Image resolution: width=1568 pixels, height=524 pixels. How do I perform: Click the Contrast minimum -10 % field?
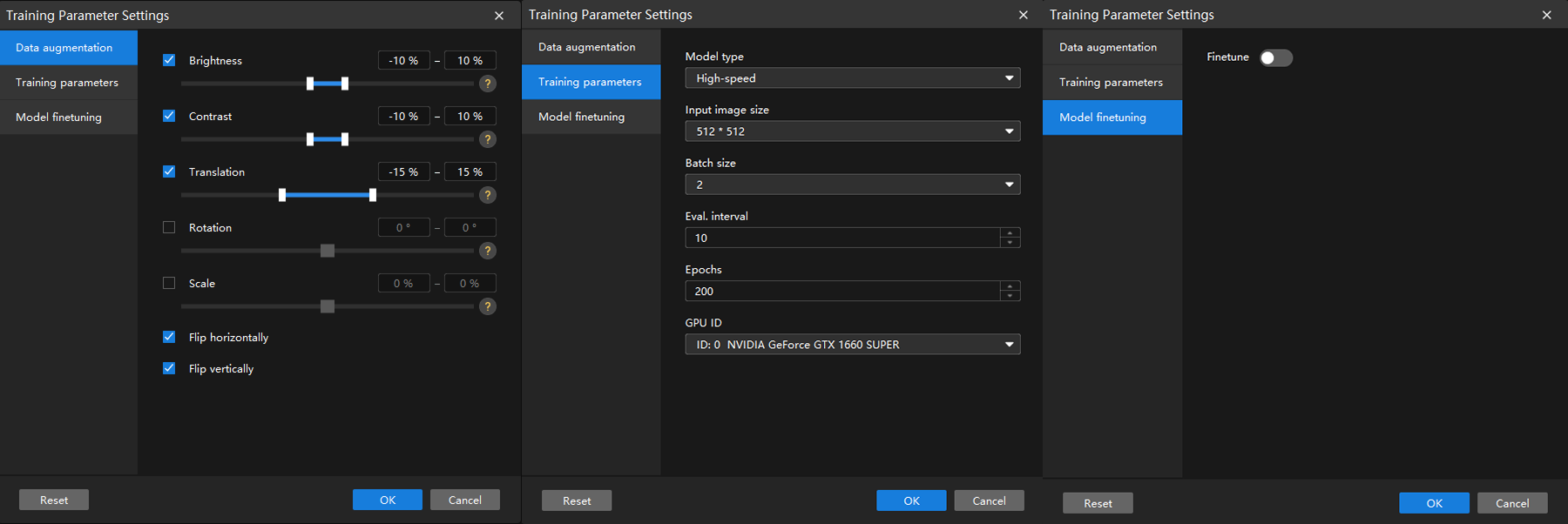click(x=403, y=116)
